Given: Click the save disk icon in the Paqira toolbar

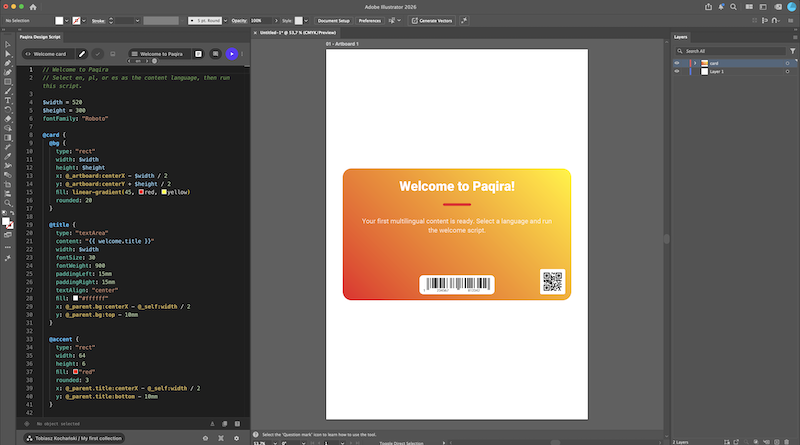Looking at the screenshot, I should [113, 54].
